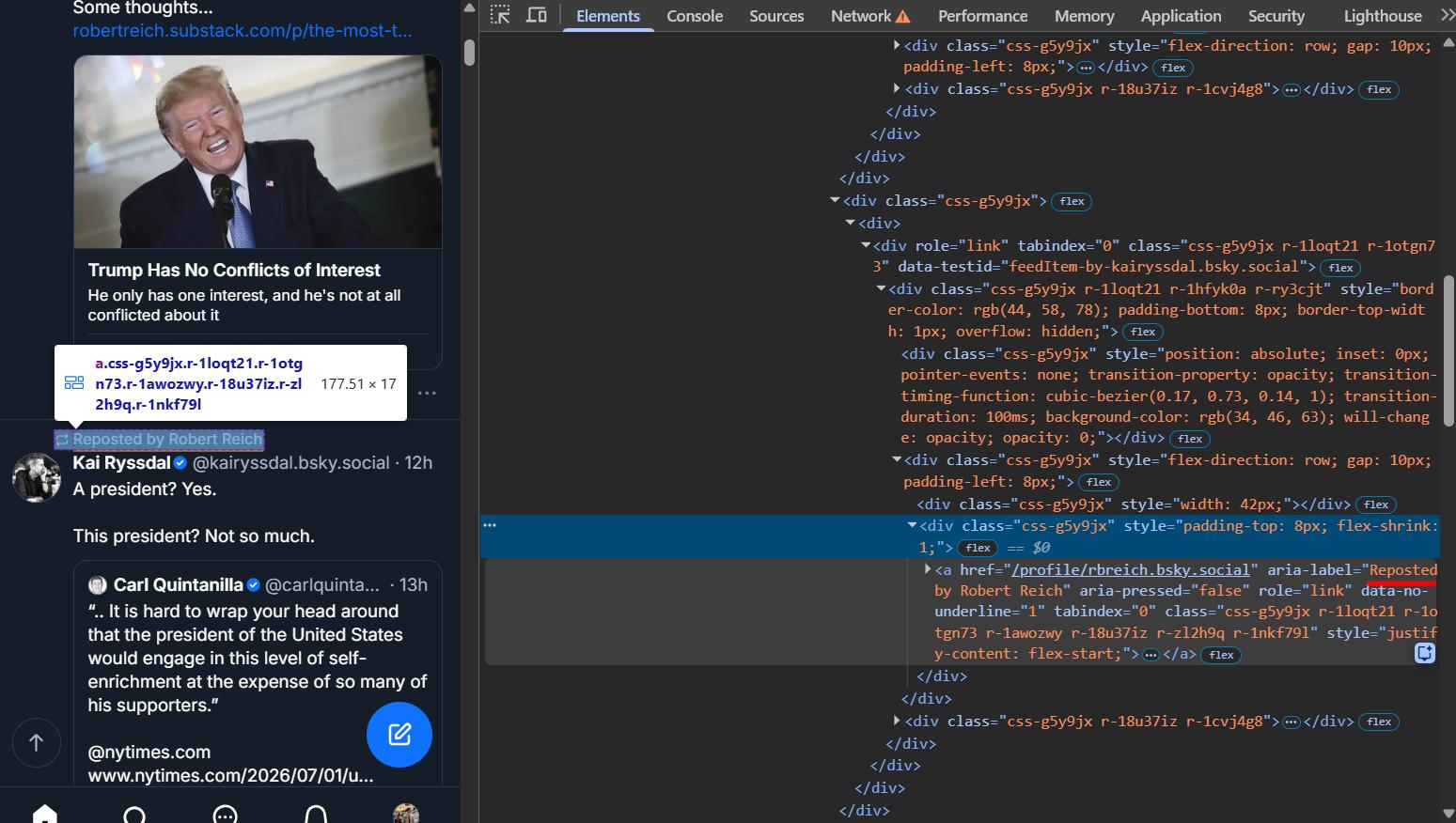
Task: Toggle flex badge on the selected padding-top div
Action: pos(978,548)
